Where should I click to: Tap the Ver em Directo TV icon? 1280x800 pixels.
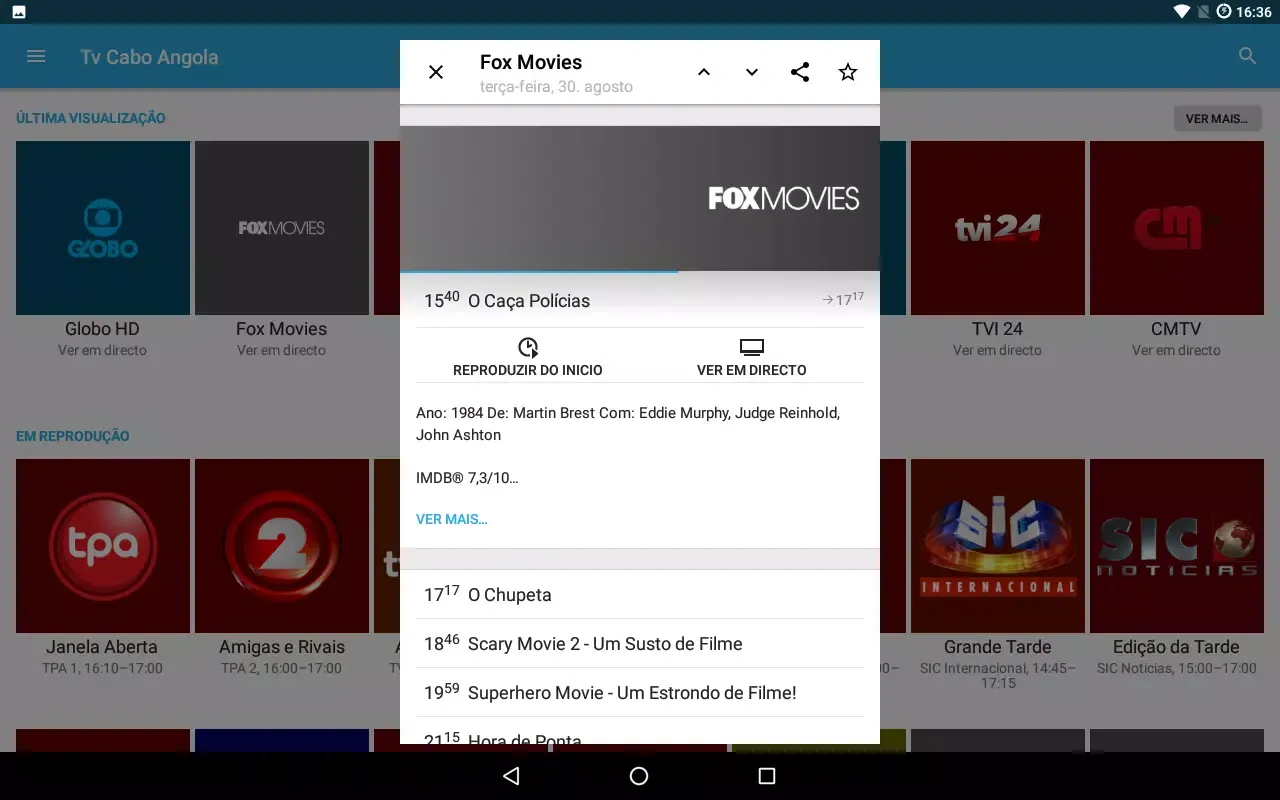(x=752, y=348)
